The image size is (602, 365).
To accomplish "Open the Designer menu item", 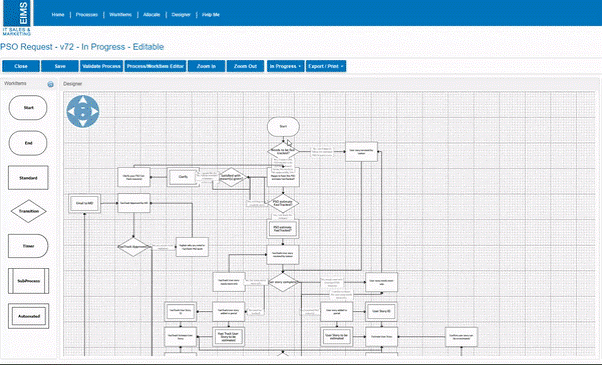I will [181, 15].
